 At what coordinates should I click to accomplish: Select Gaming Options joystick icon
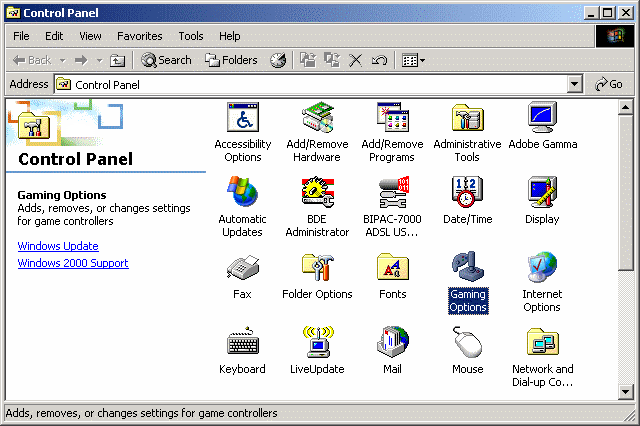[x=468, y=266]
